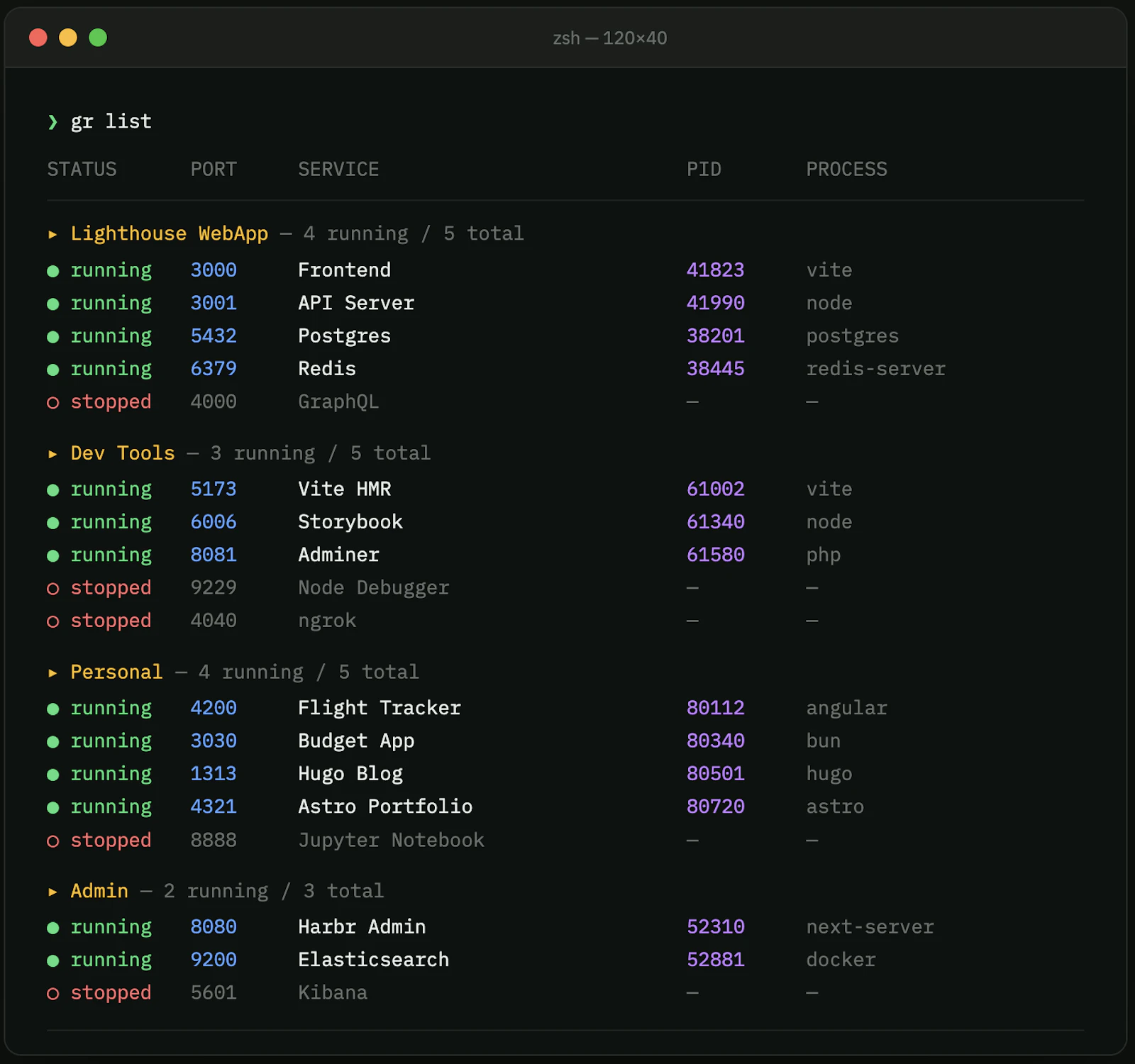Viewport: 1135px width, 1064px height.
Task: Click port number 9200
Action: click(x=214, y=960)
